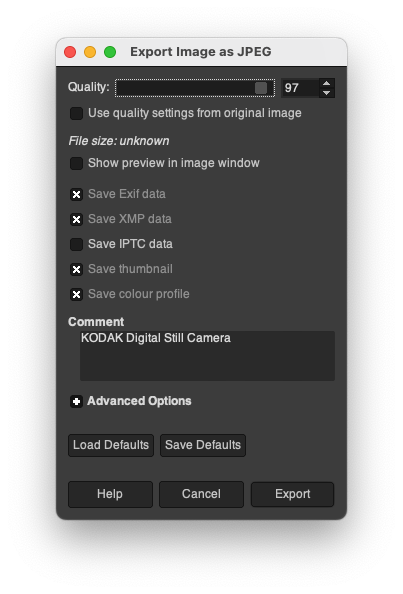Cancel the JPEG export dialog
The image size is (403, 594).
click(x=201, y=494)
